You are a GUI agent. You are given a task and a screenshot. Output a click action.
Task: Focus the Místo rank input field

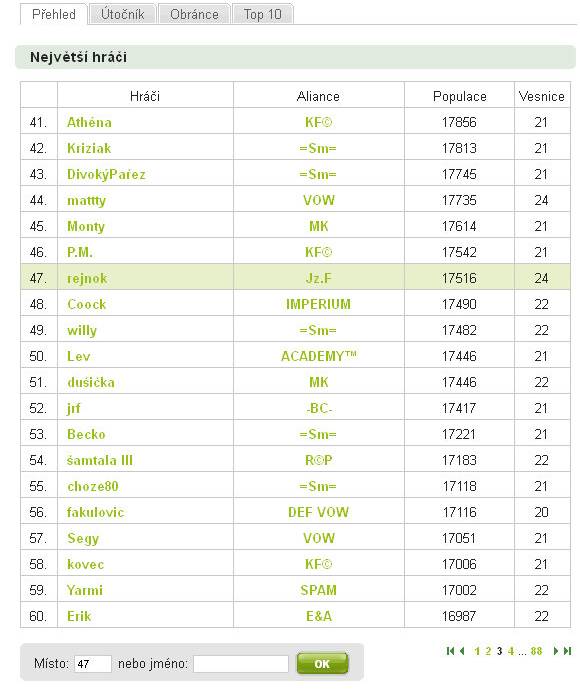pyautogui.click(x=93, y=664)
